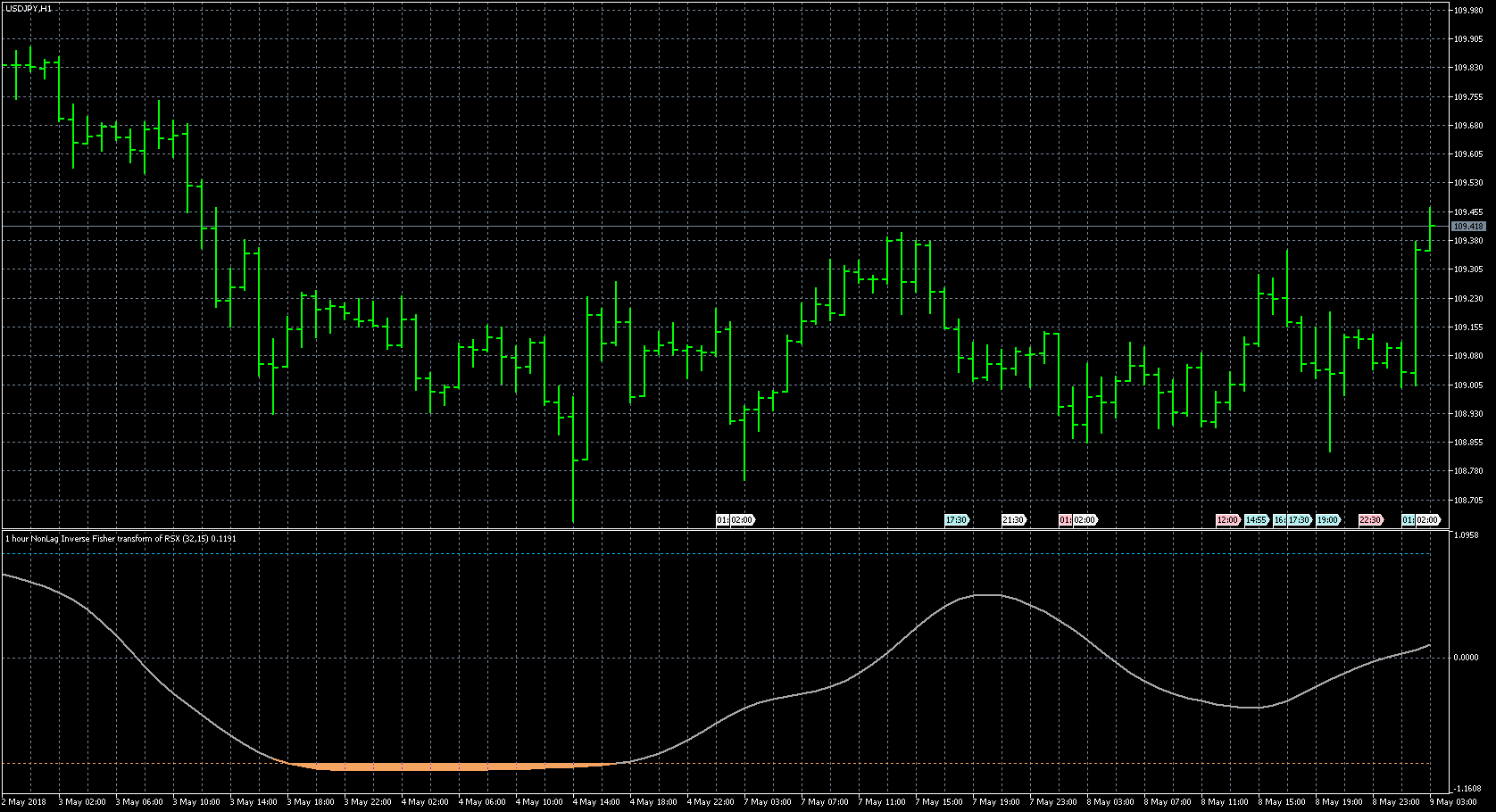Click the orange oversold zone on the indicator
The height and width of the screenshot is (812, 1496).
pos(446,766)
